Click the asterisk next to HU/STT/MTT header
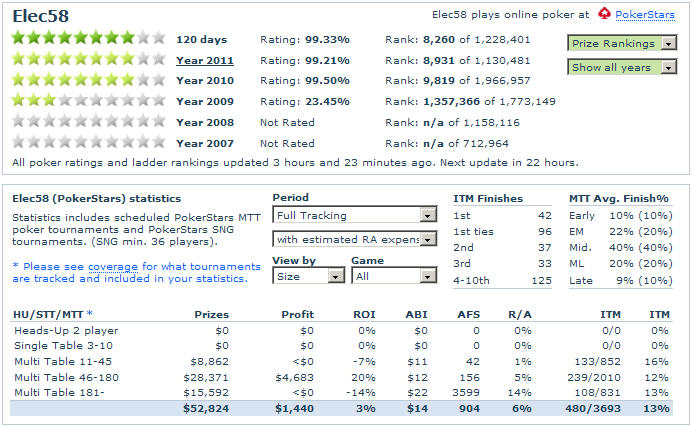The image size is (692, 427). [x=90, y=313]
